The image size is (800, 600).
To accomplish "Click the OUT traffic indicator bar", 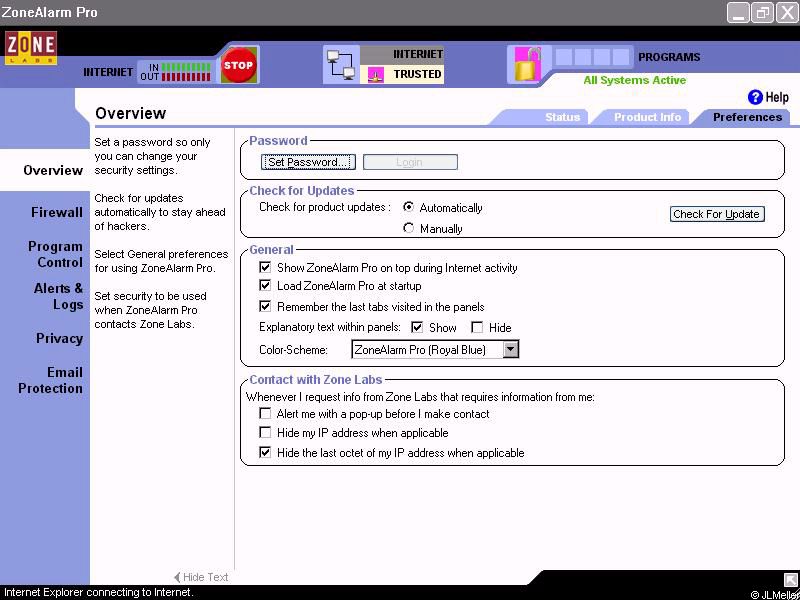I will point(186,77).
